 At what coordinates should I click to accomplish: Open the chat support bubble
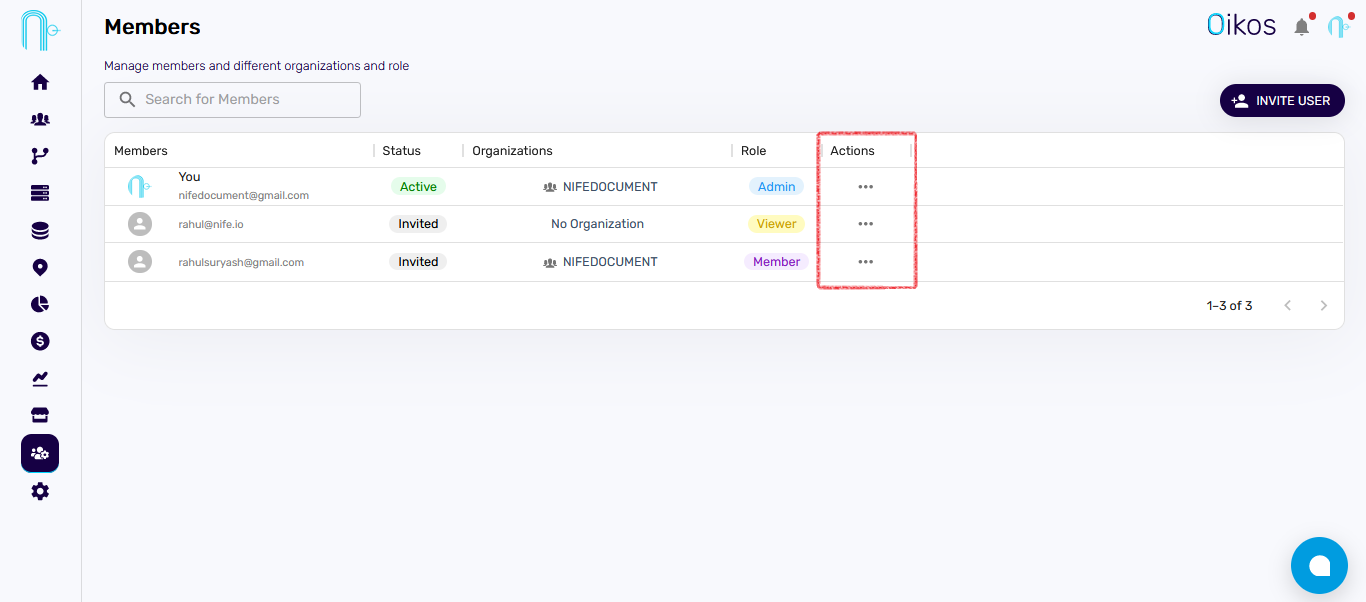[1319, 566]
